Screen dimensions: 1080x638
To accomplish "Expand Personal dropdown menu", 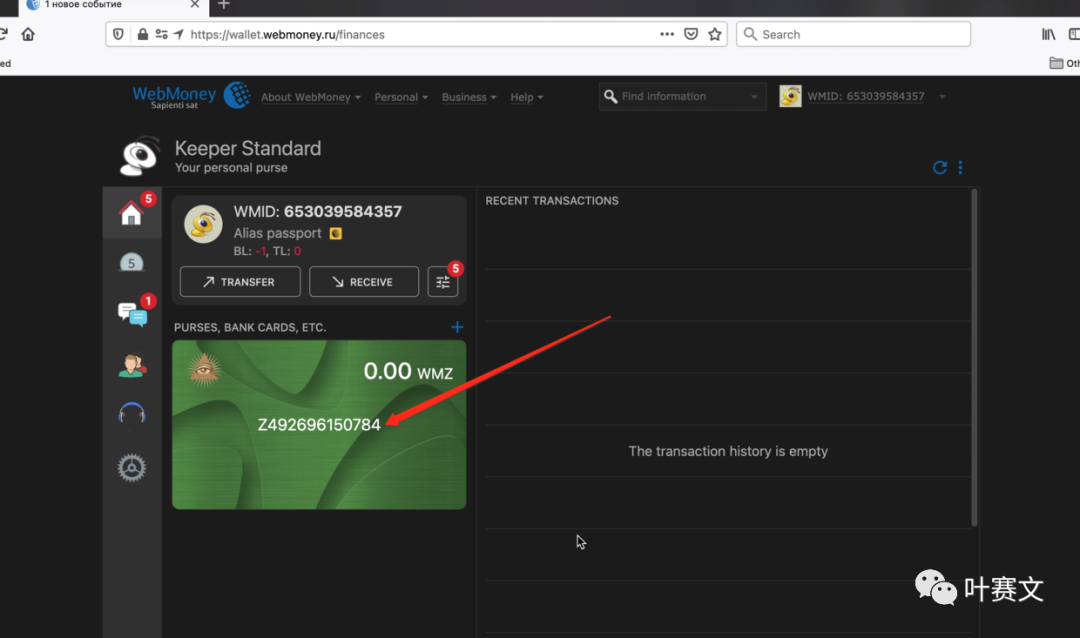I will (400, 97).
